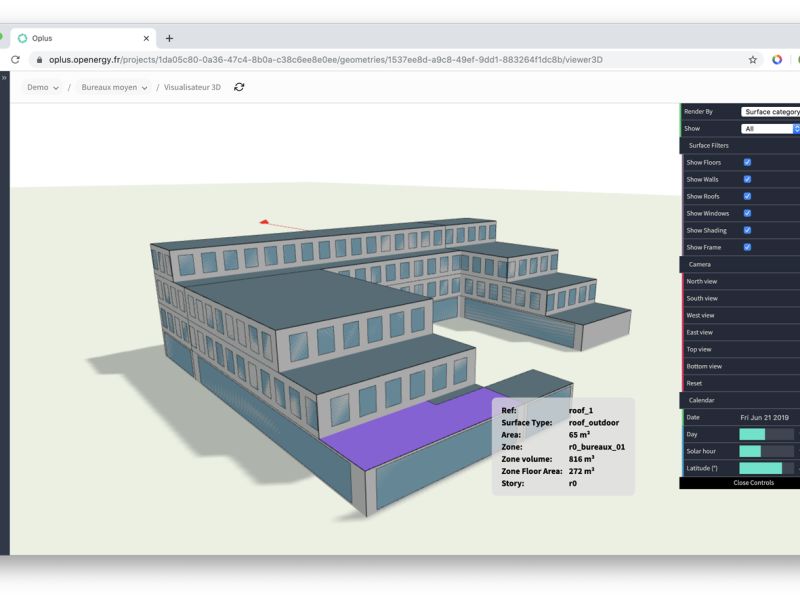Reload the browser page
The height and width of the screenshot is (600, 800).
tap(15, 60)
